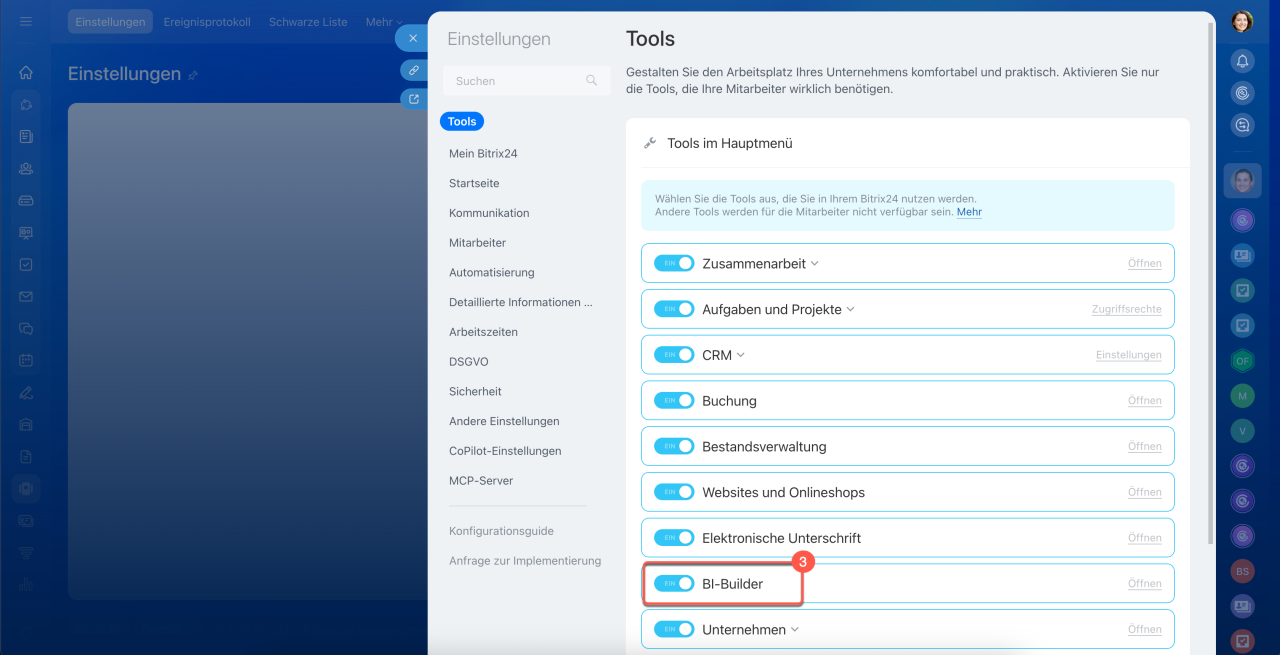Click Zugriffsrechte link in Aufgaben row
This screenshot has width=1280, height=655.
(x=1127, y=310)
